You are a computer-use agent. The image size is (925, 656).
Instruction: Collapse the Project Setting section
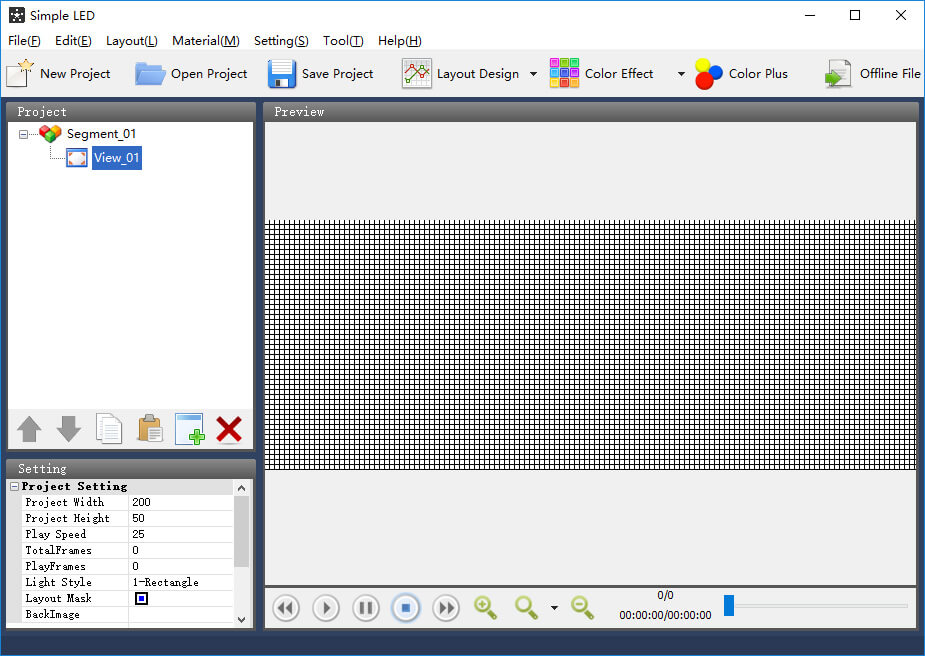(x=15, y=486)
